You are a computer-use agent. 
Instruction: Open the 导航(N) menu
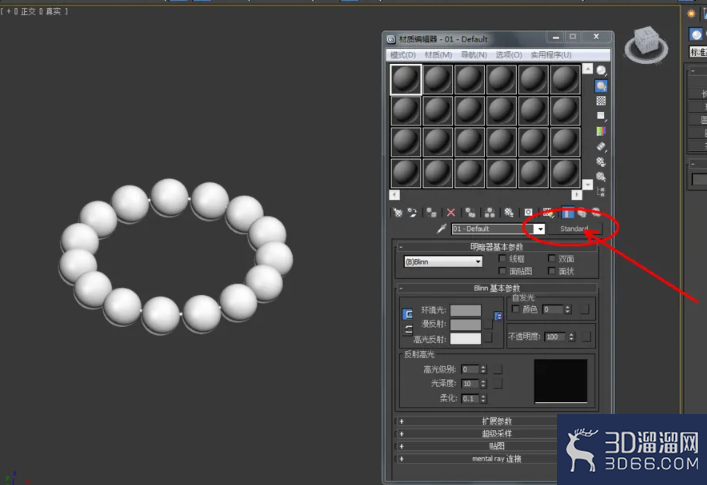tap(474, 55)
